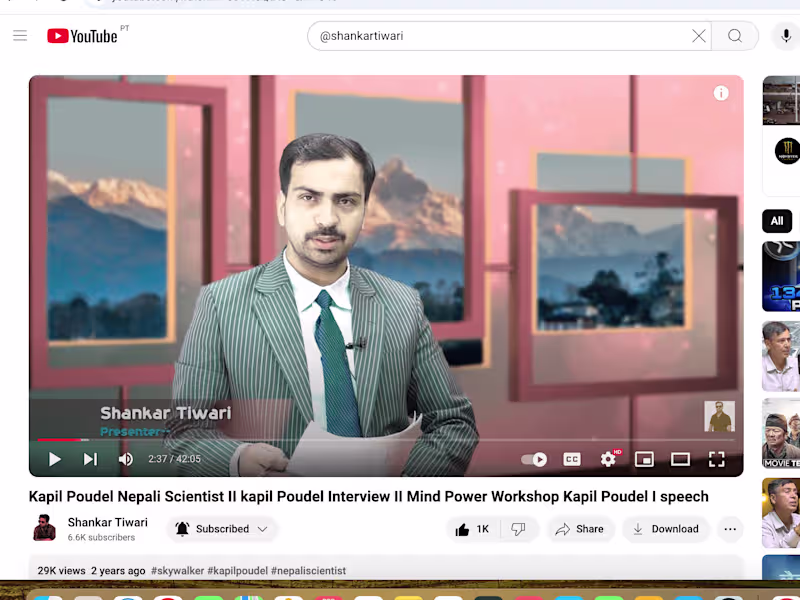
Task: Open more actions three-dot menu
Action: click(730, 529)
